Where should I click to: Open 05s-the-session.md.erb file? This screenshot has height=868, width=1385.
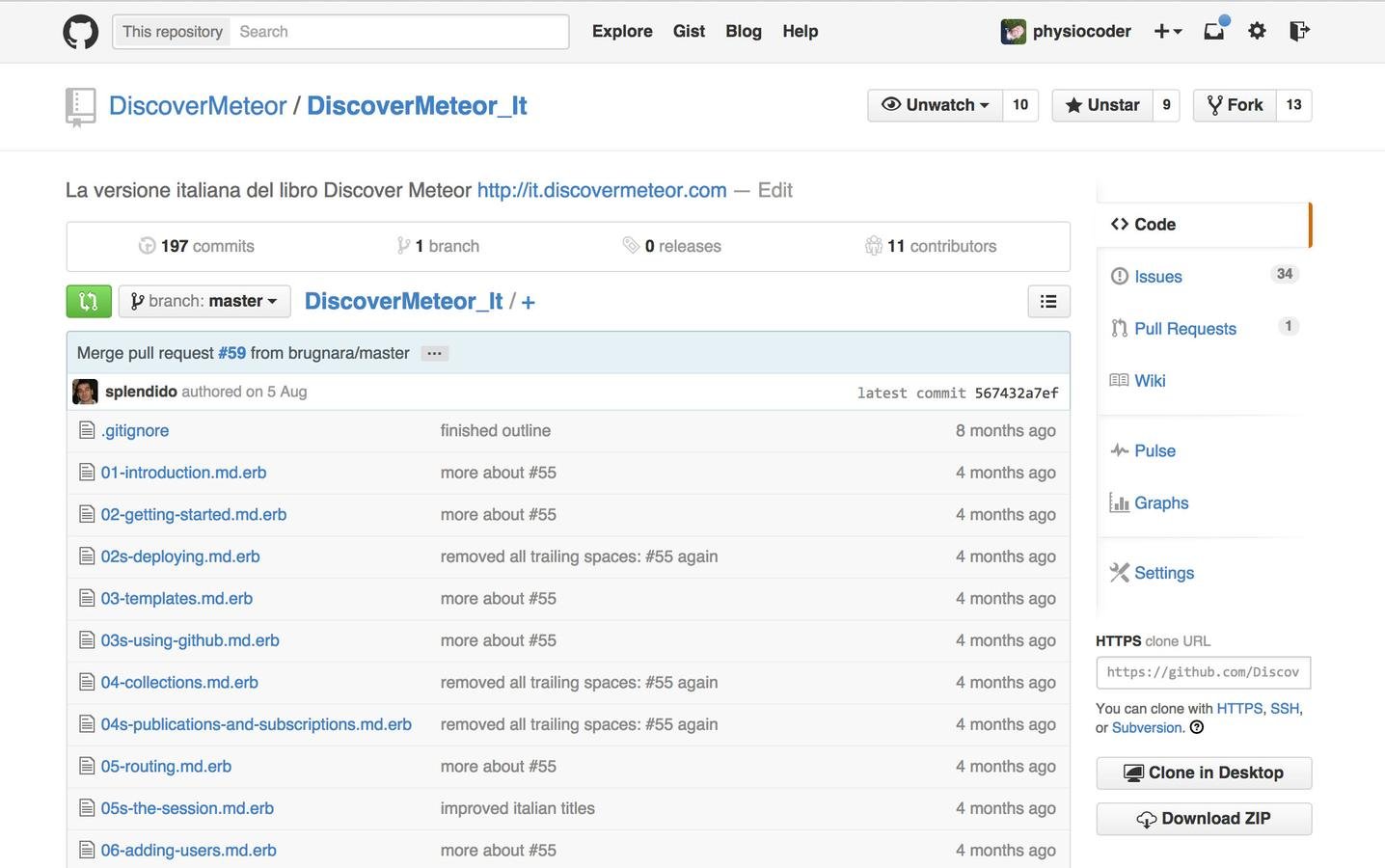[x=187, y=808]
